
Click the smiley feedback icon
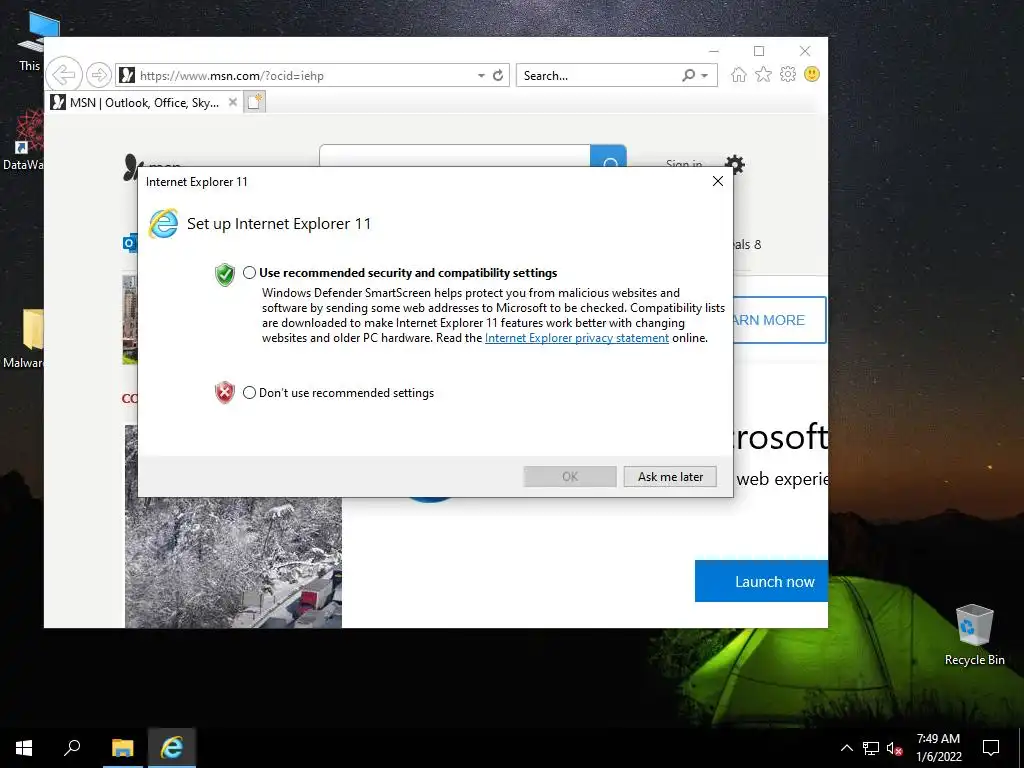point(812,74)
